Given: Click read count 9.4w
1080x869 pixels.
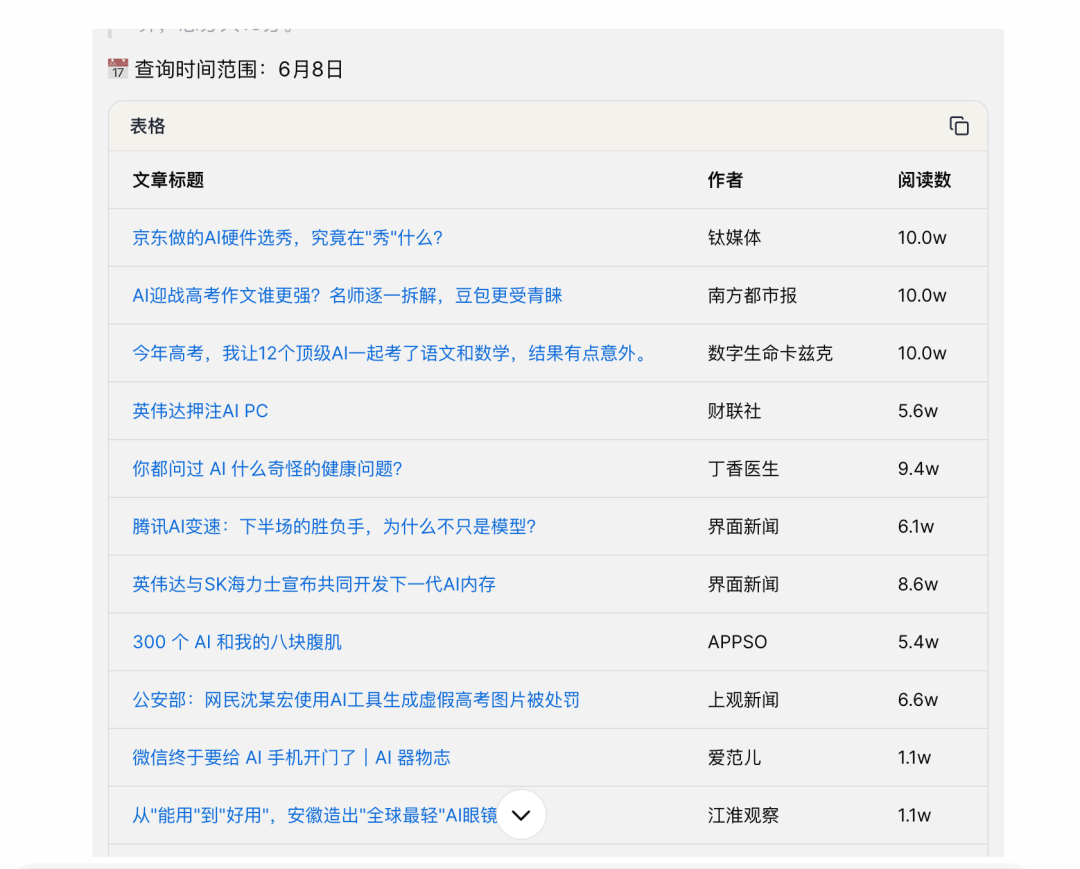Looking at the screenshot, I should (918, 469).
